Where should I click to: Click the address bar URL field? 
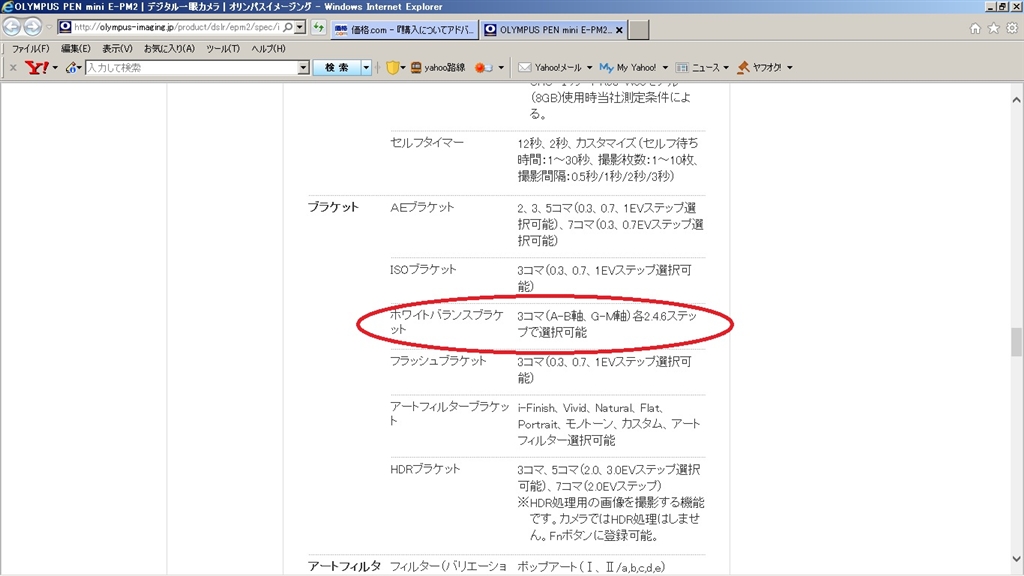pyautogui.click(x=176, y=27)
